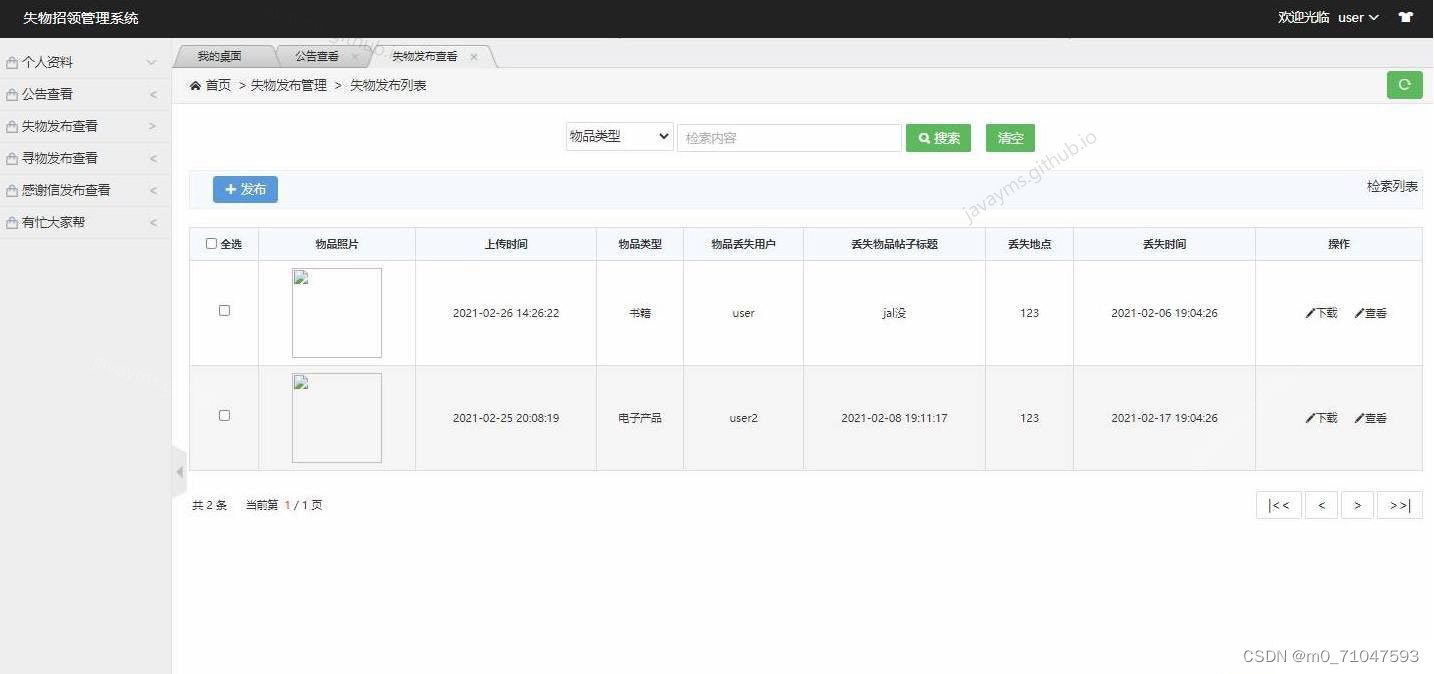This screenshot has width=1434, height=674.
Task: Click the shirt theme icon in top bar
Action: tap(1405, 17)
